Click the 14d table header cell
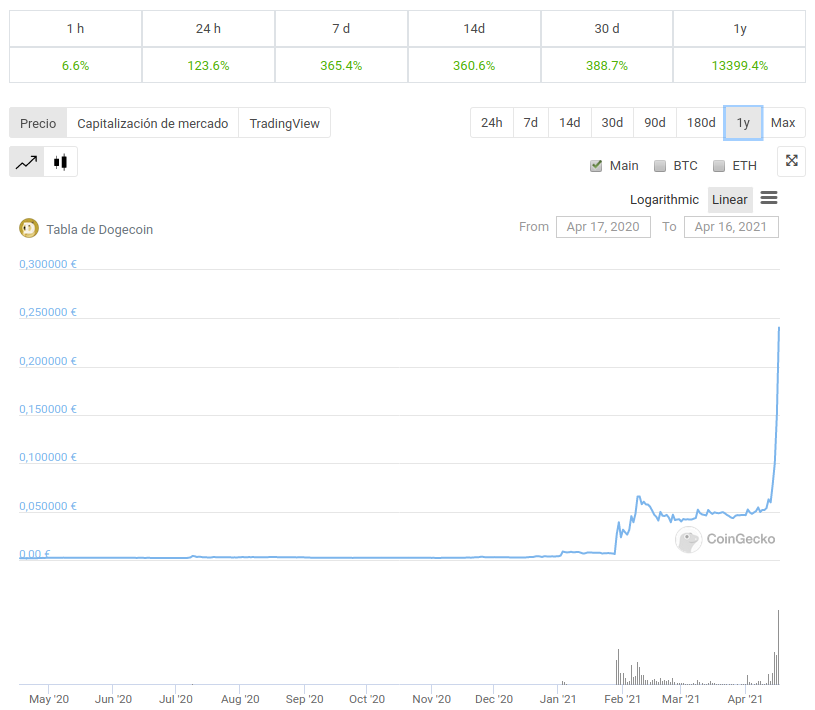Image resolution: width=815 pixels, height=710 pixels. coord(474,29)
